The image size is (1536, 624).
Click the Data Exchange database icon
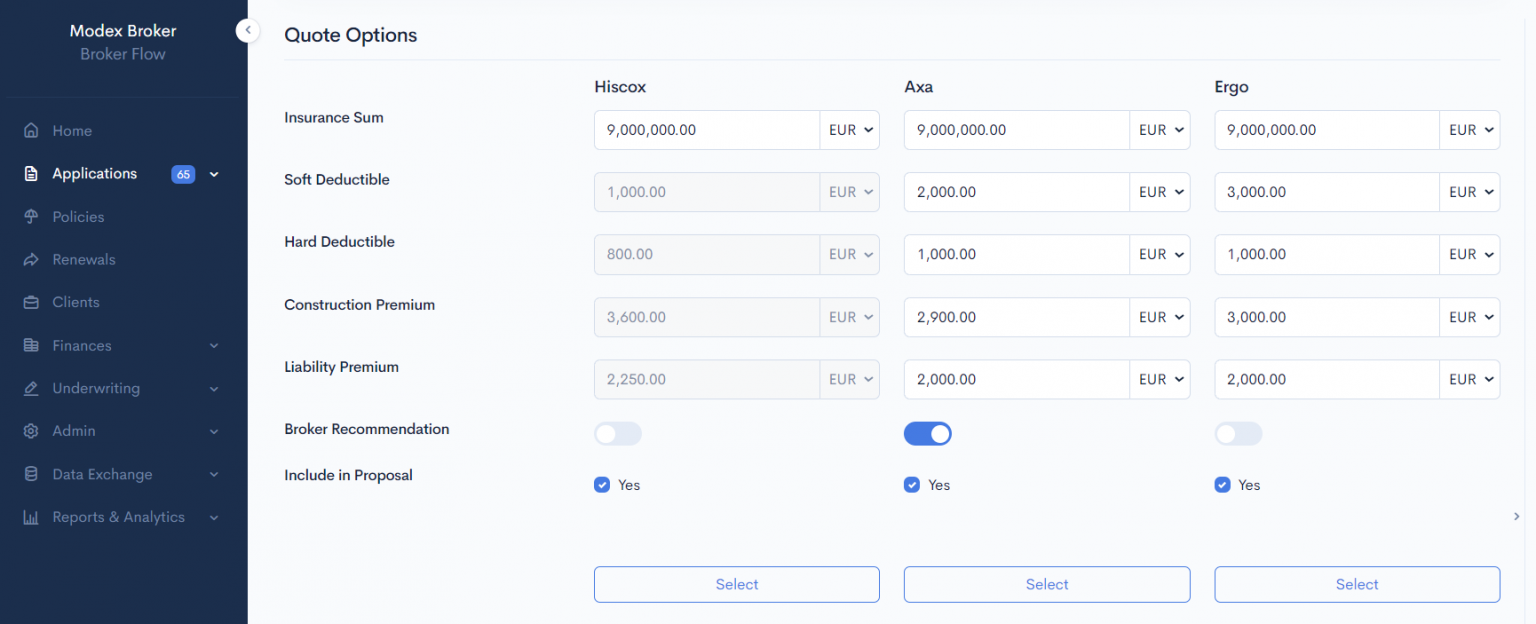click(31, 474)
